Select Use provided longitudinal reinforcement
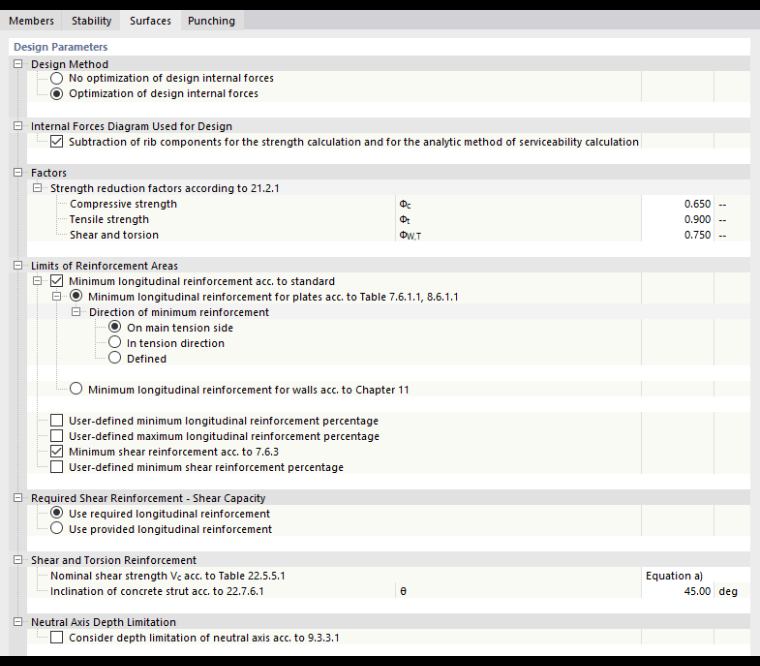This screenshot has width=760, height=666. click(57, 528)
